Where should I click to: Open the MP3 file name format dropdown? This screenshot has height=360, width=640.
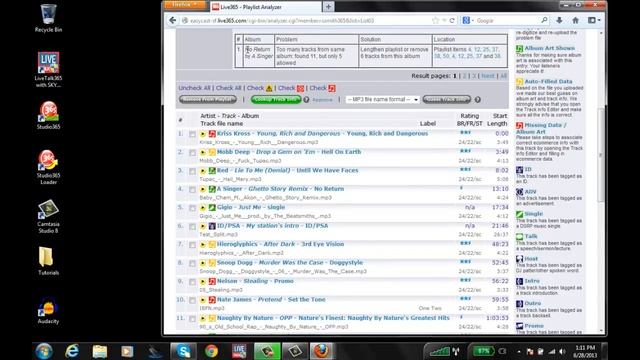click(382, 100)
